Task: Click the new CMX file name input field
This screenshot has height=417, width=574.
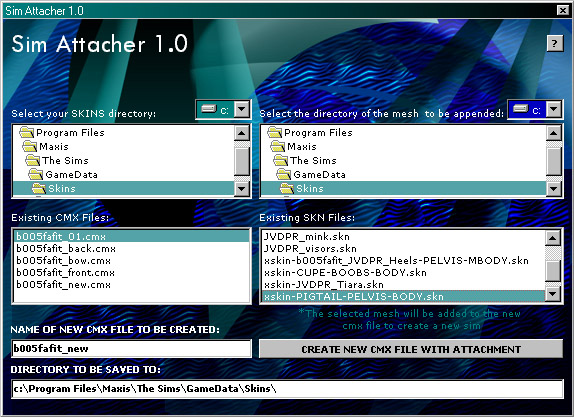Action: [131, 349]
